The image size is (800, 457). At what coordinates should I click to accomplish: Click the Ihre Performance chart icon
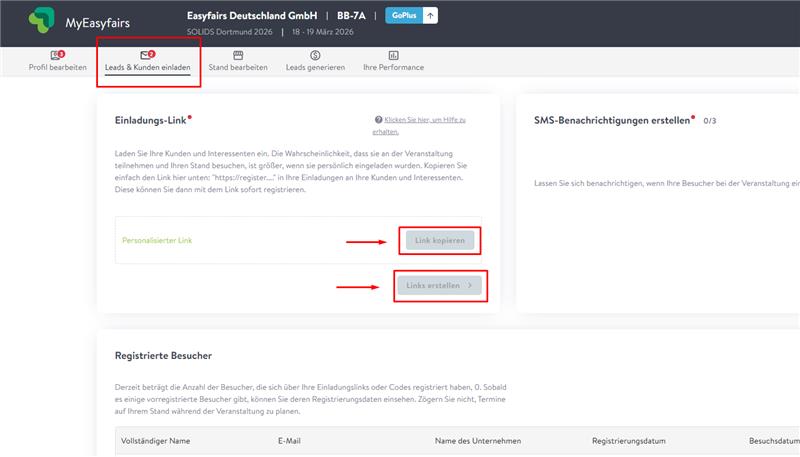(x=393, y=55)
